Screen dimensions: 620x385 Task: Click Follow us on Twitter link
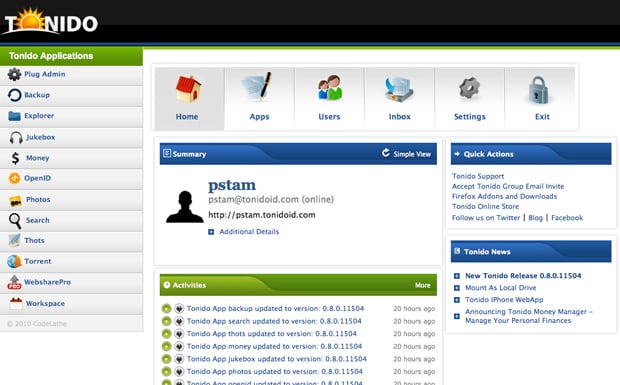click(x=486, y=218)
